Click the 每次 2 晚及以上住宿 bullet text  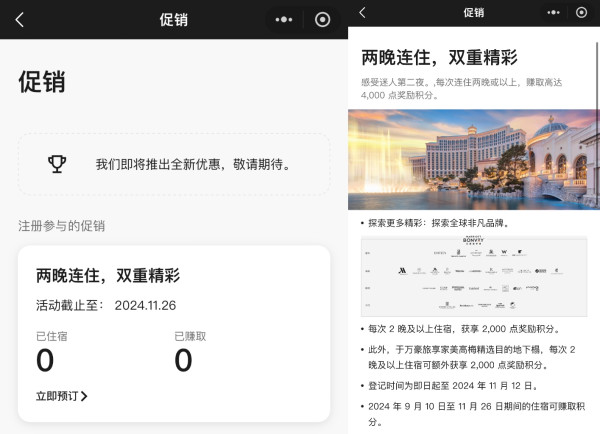click(x=465, y=329)
